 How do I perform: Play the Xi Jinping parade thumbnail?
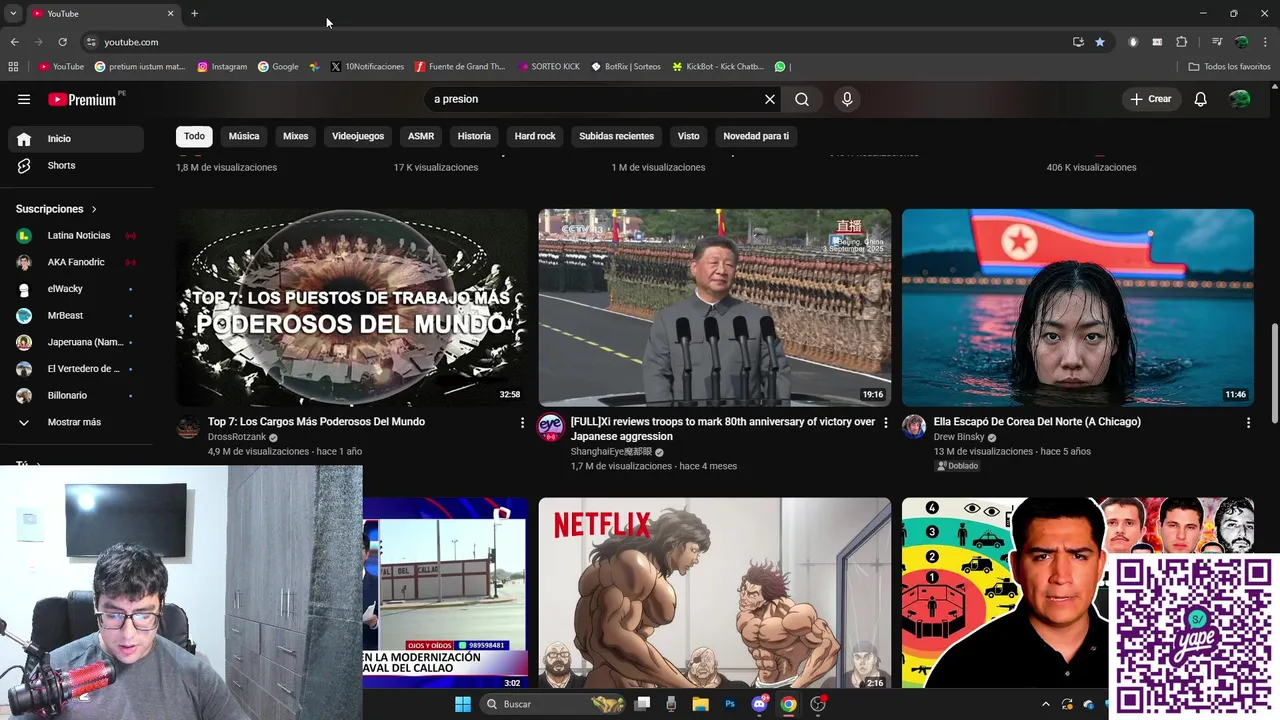(x=715, y=307)
